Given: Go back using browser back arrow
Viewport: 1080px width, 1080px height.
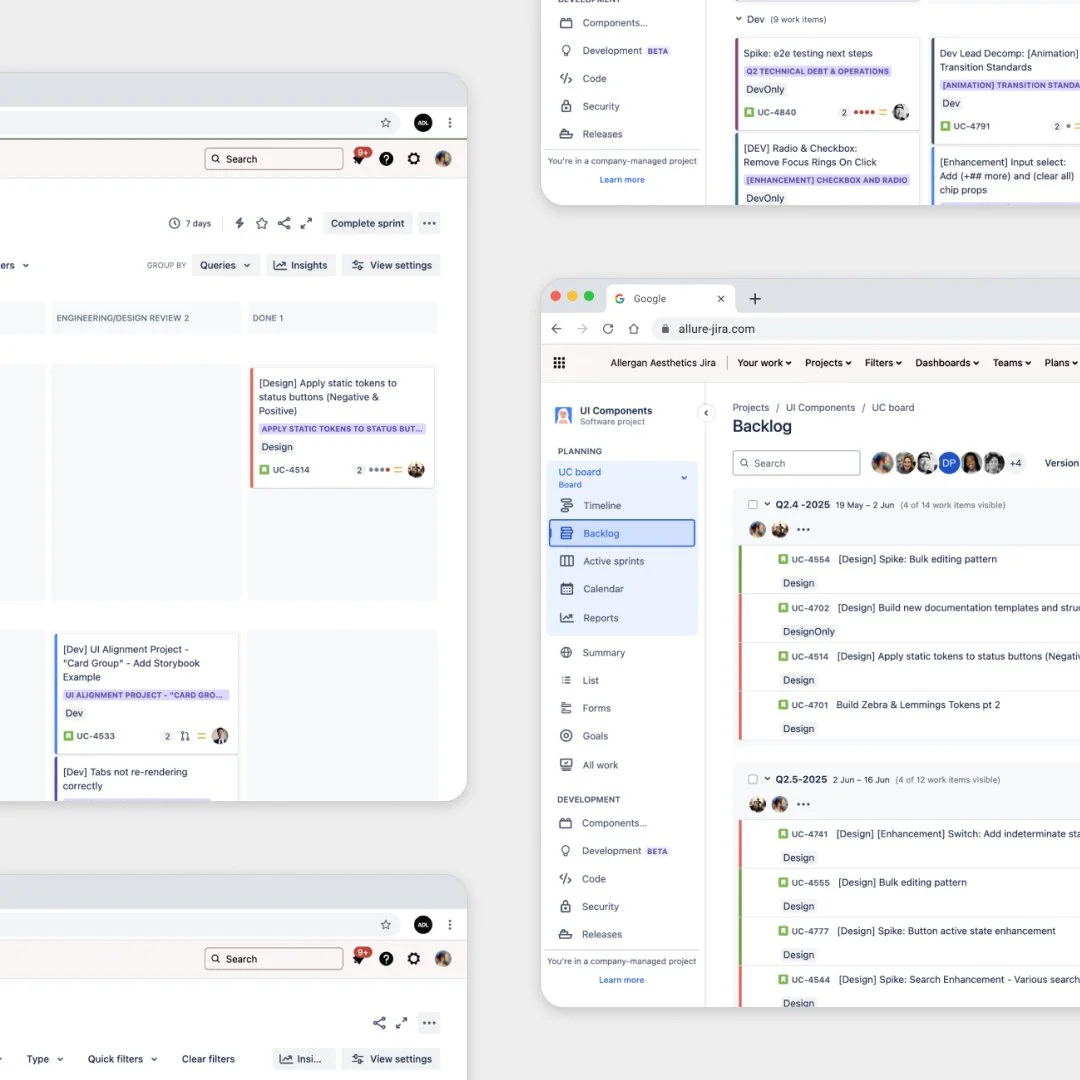Looking at the screenshot, I should pyautogui.click(x=557, y=329).
